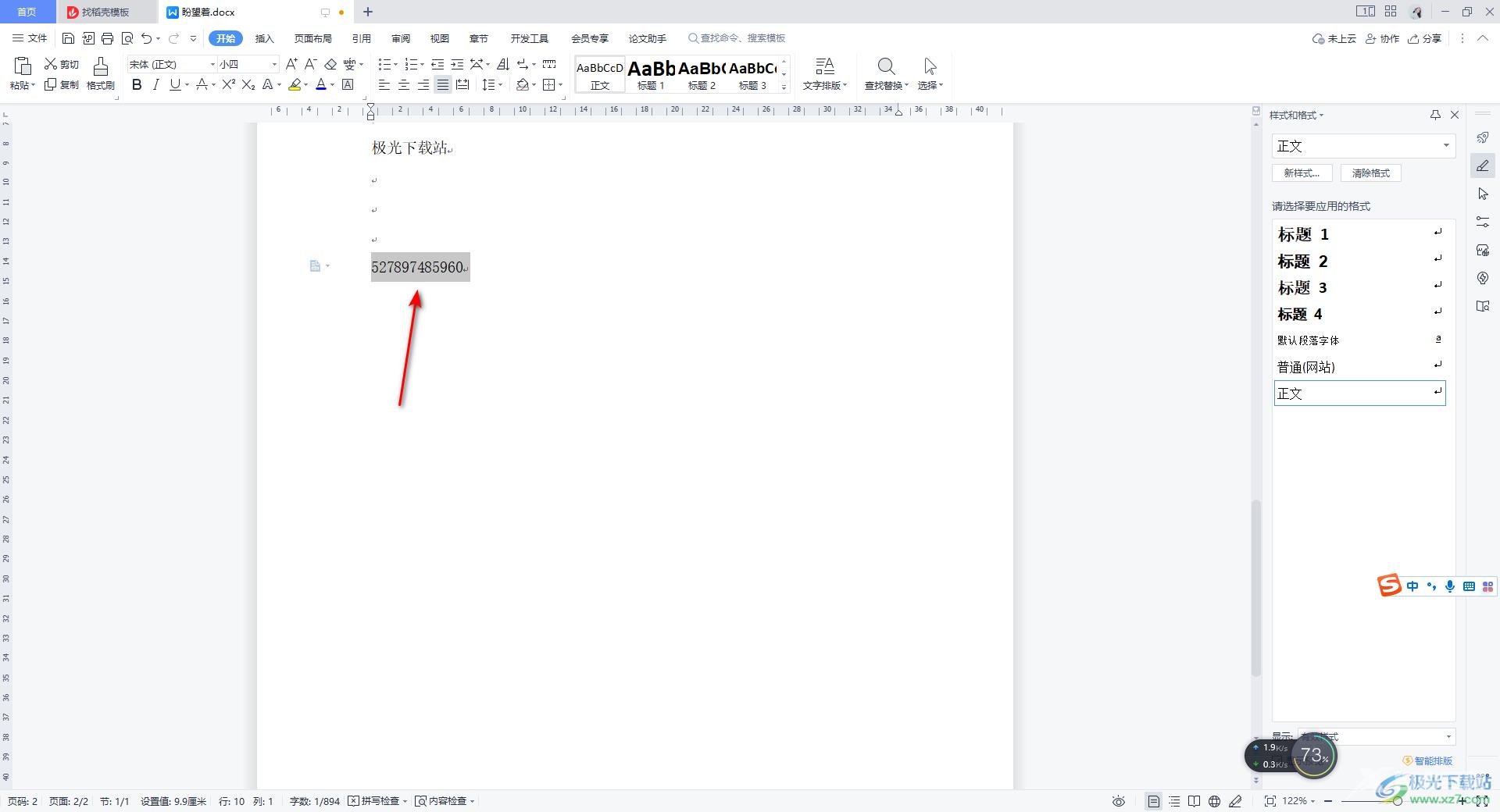Align paragraph right
This screenshot has width=1500, height=812.
[423, 84]
